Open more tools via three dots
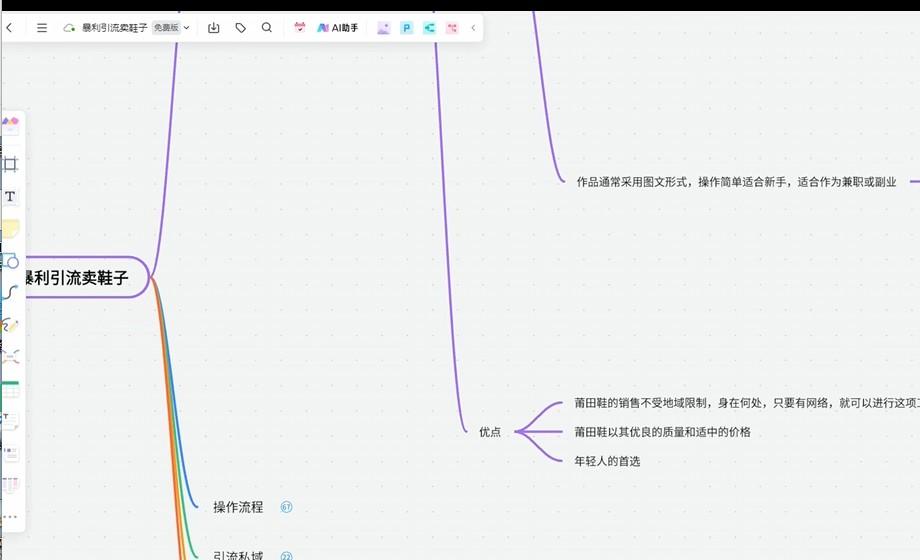Image resolution: width=920 pixels, height=560 pixels. click(10, 517)
